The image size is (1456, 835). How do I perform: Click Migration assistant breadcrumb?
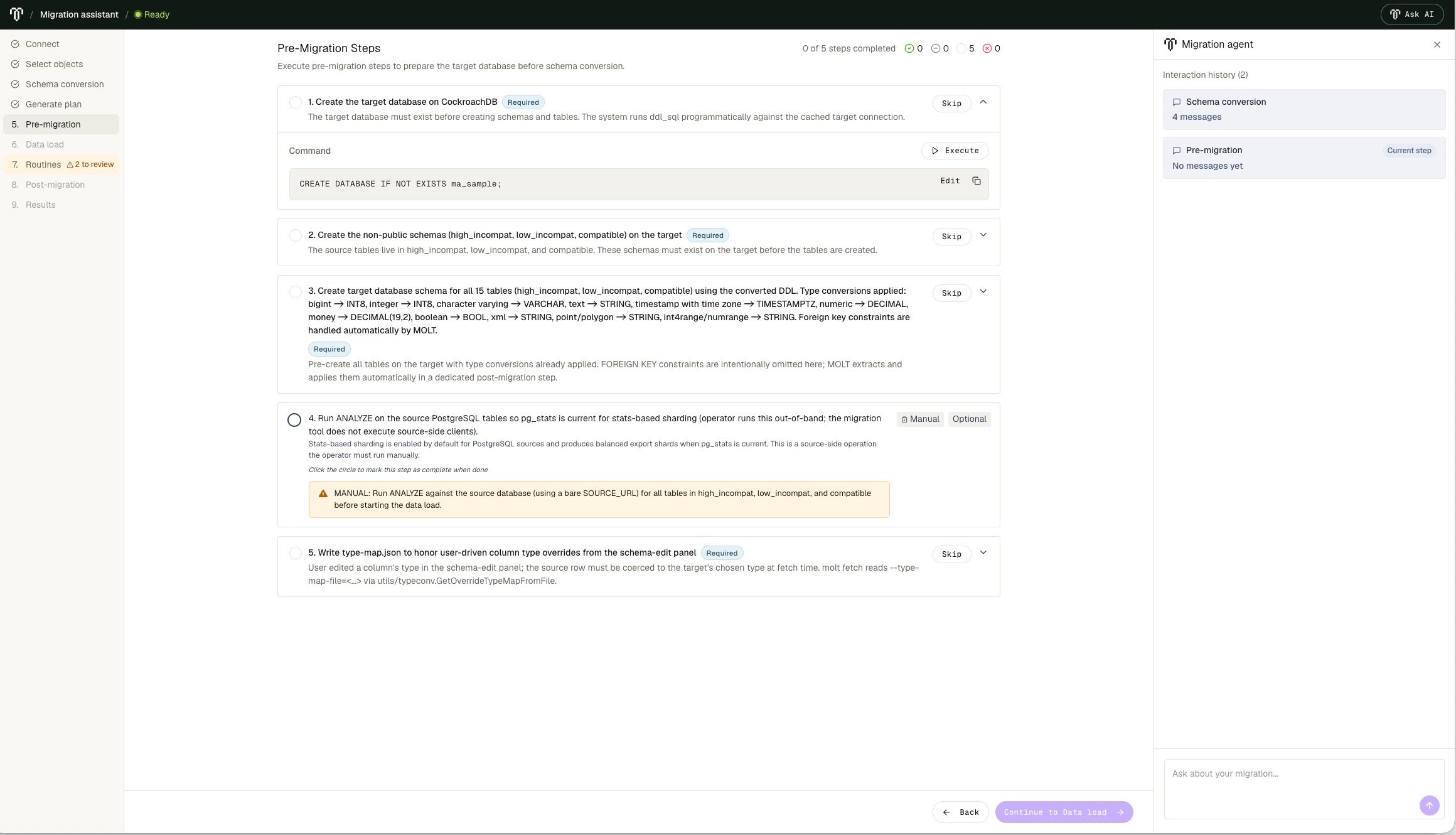tap(79, 14)
